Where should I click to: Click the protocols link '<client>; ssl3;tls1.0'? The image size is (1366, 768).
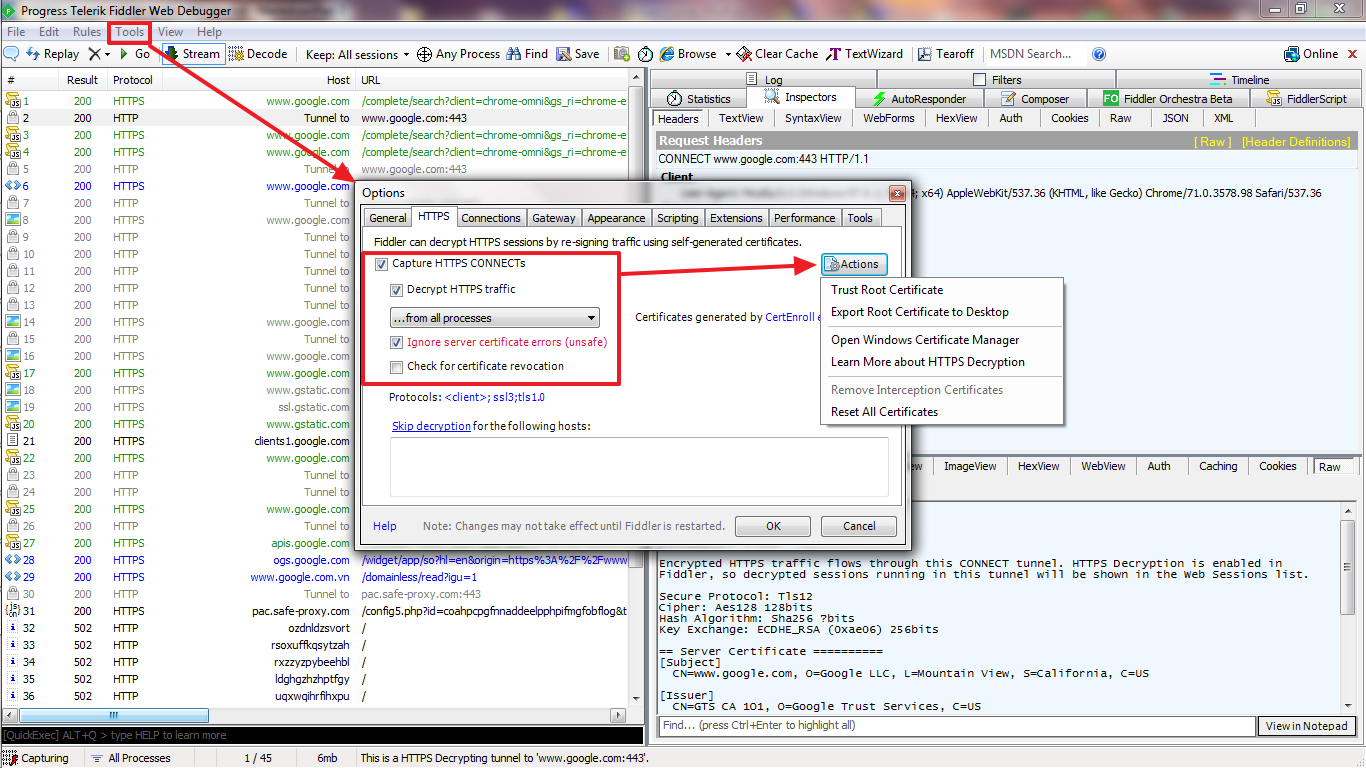point(494,397)
